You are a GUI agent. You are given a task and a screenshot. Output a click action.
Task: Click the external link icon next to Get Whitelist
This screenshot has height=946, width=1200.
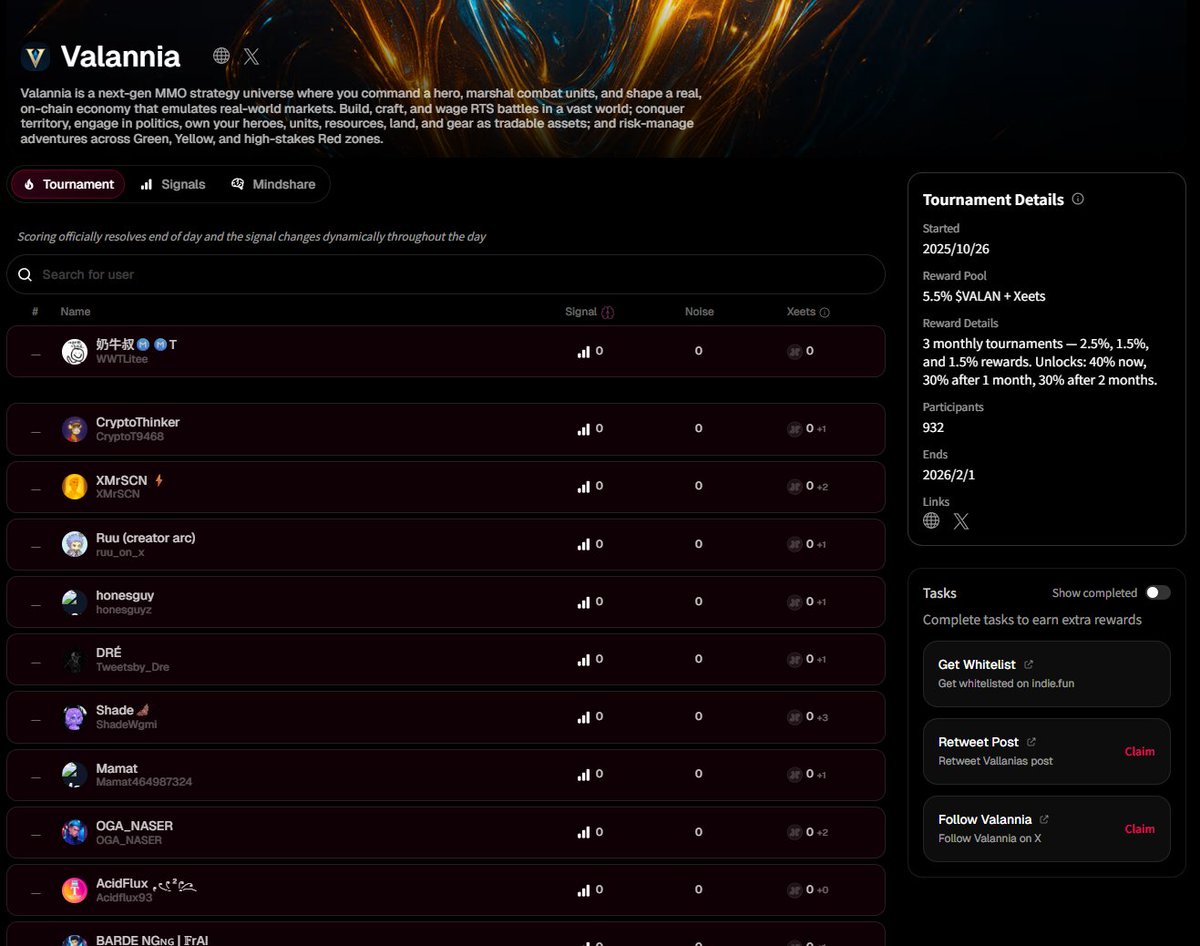click(x=1029, y=665)
